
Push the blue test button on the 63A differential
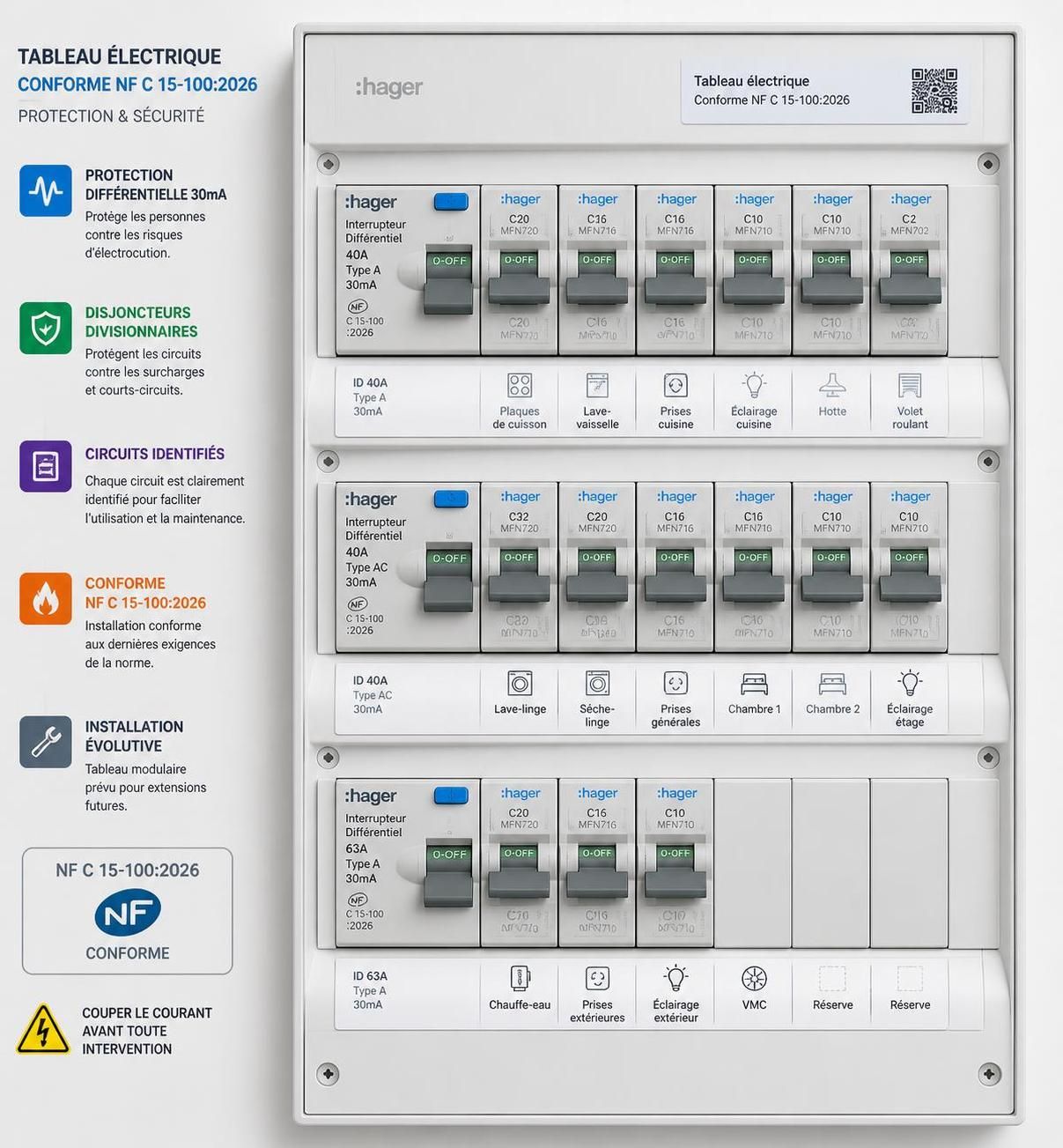point(451,796)
